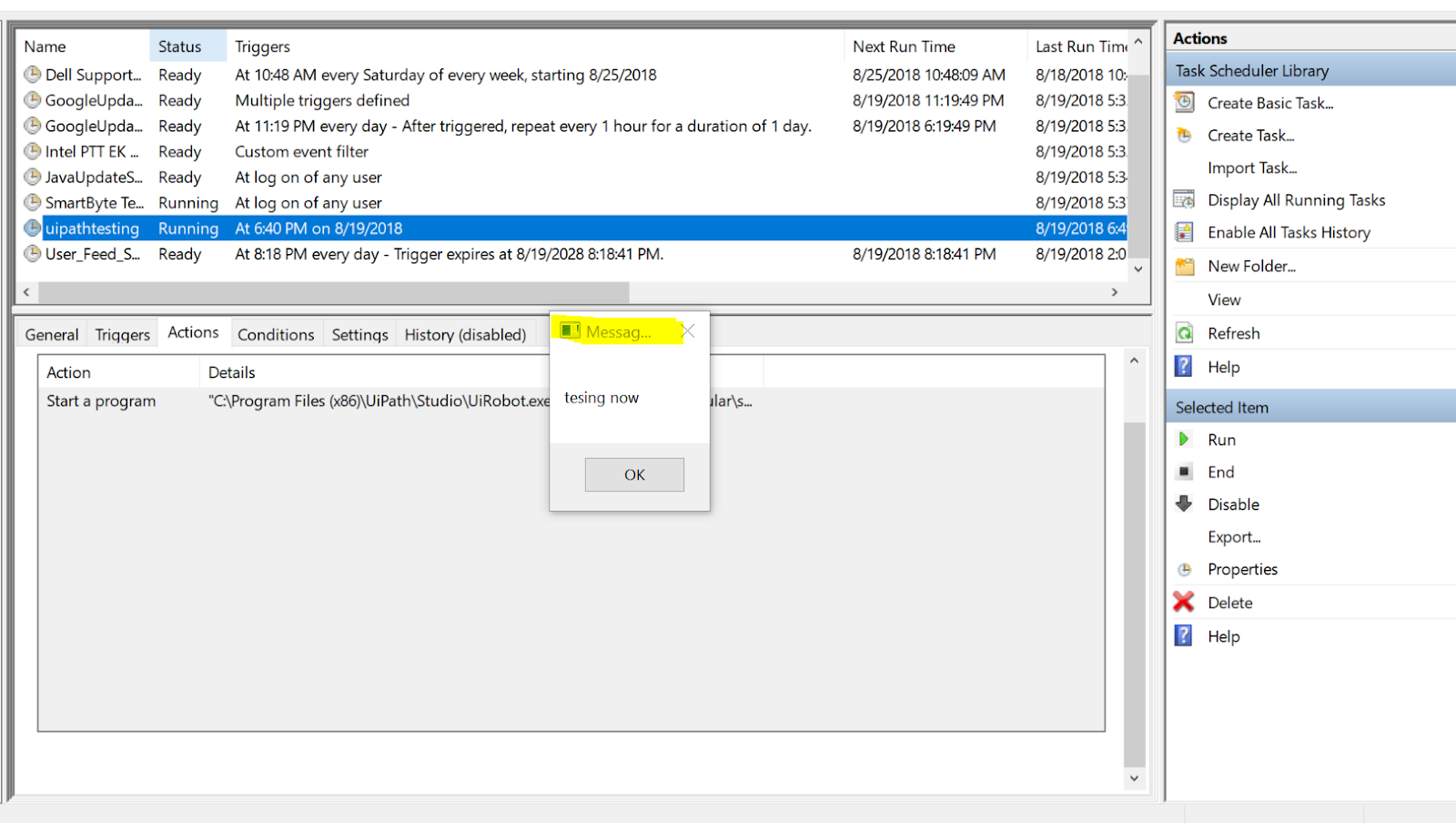Close the message popup with its X

point(687,330)
